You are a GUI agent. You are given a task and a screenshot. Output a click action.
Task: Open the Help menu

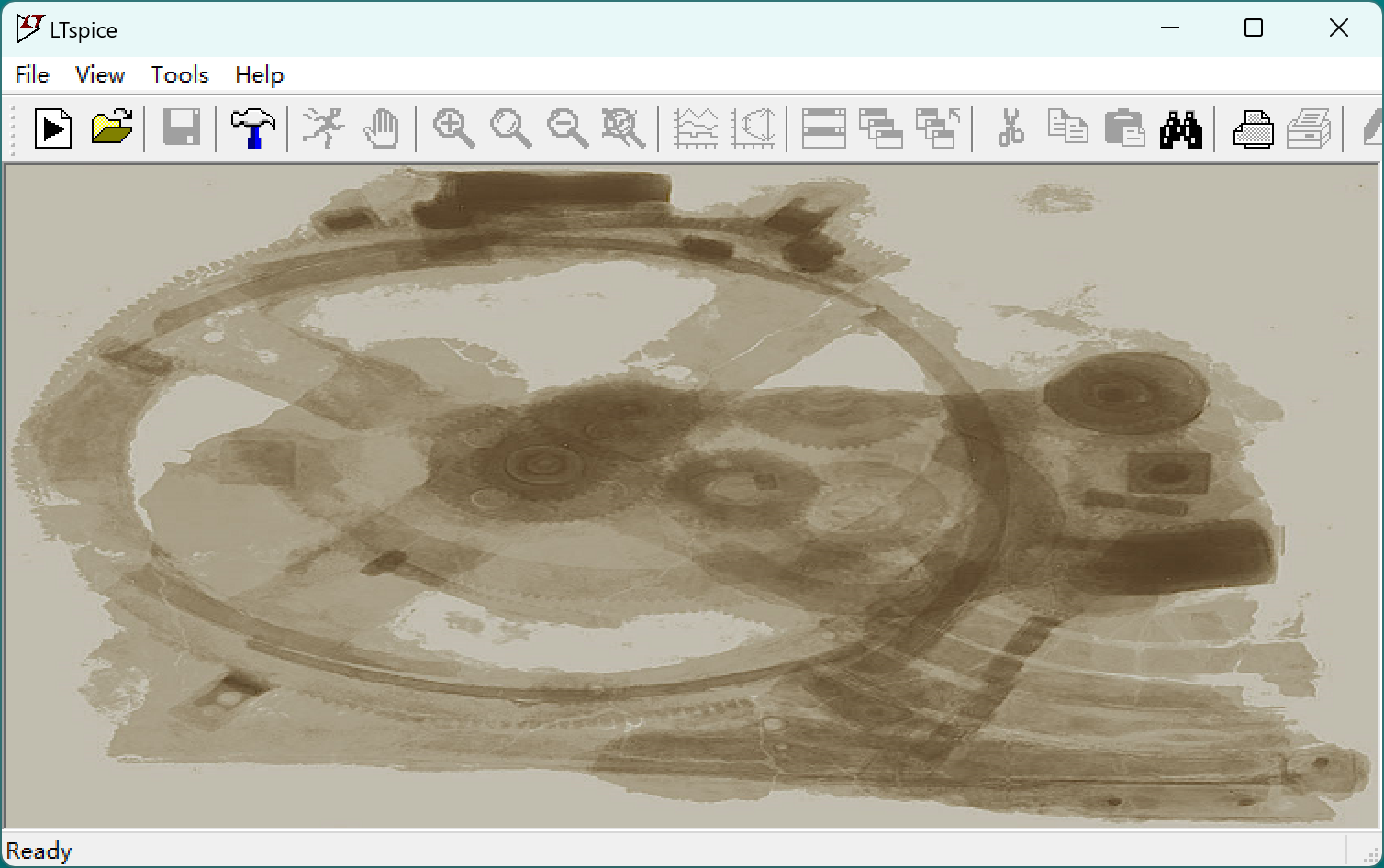pyautogui.click(x=260, y=75)
